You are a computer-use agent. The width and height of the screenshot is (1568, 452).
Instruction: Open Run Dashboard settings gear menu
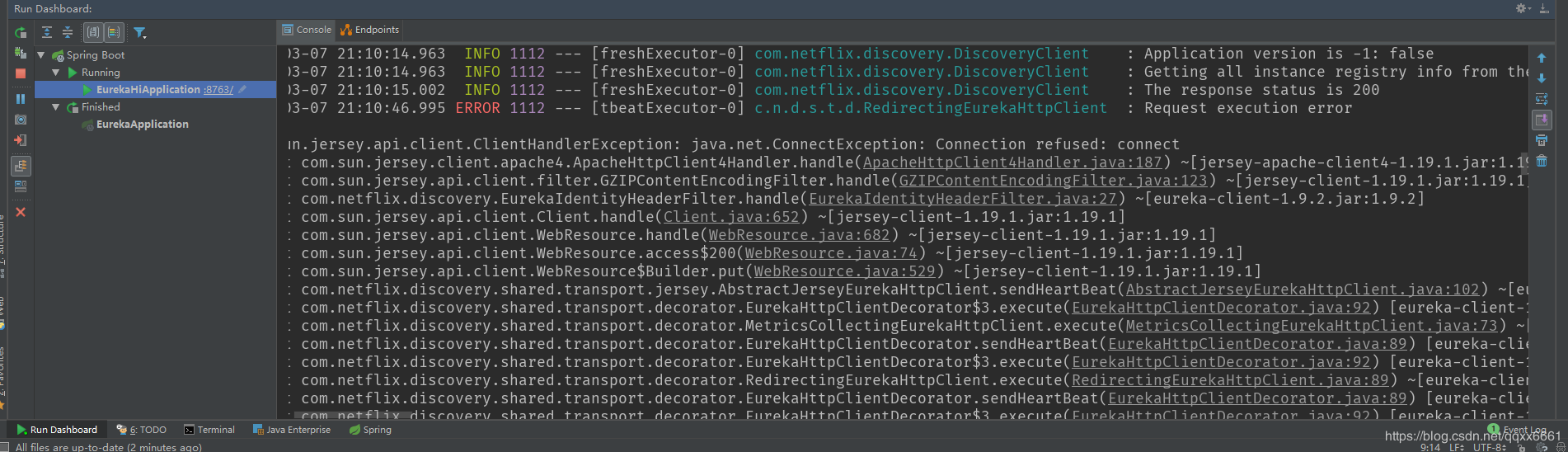pos(1522,8)
